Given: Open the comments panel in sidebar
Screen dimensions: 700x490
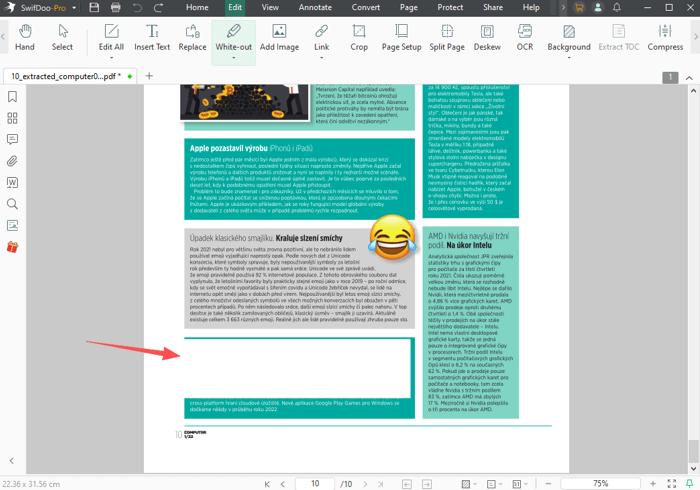Looking at the screenshot, I should pos(12,140).
